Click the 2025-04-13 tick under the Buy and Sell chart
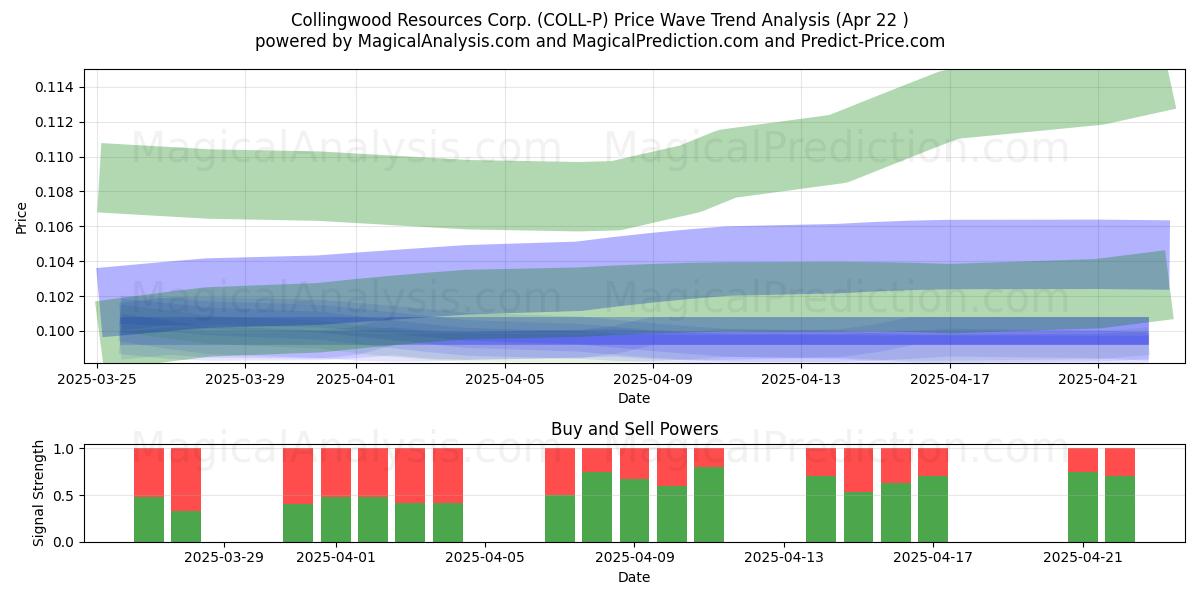 [784, 558]
